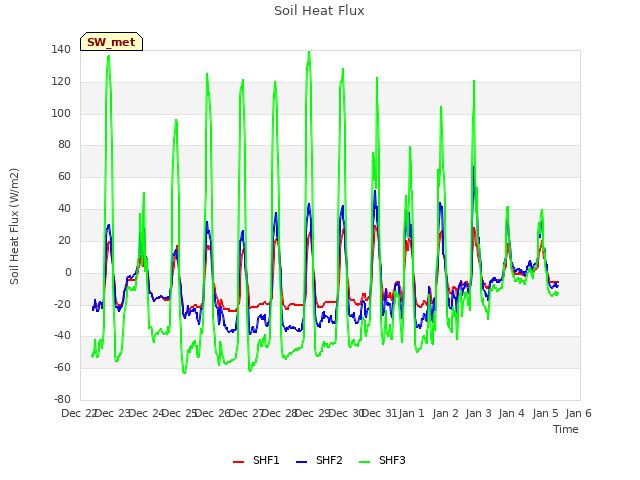Click the -20 y-axis tick label
This screenshot has width=640, height=480.
point(62,304)
